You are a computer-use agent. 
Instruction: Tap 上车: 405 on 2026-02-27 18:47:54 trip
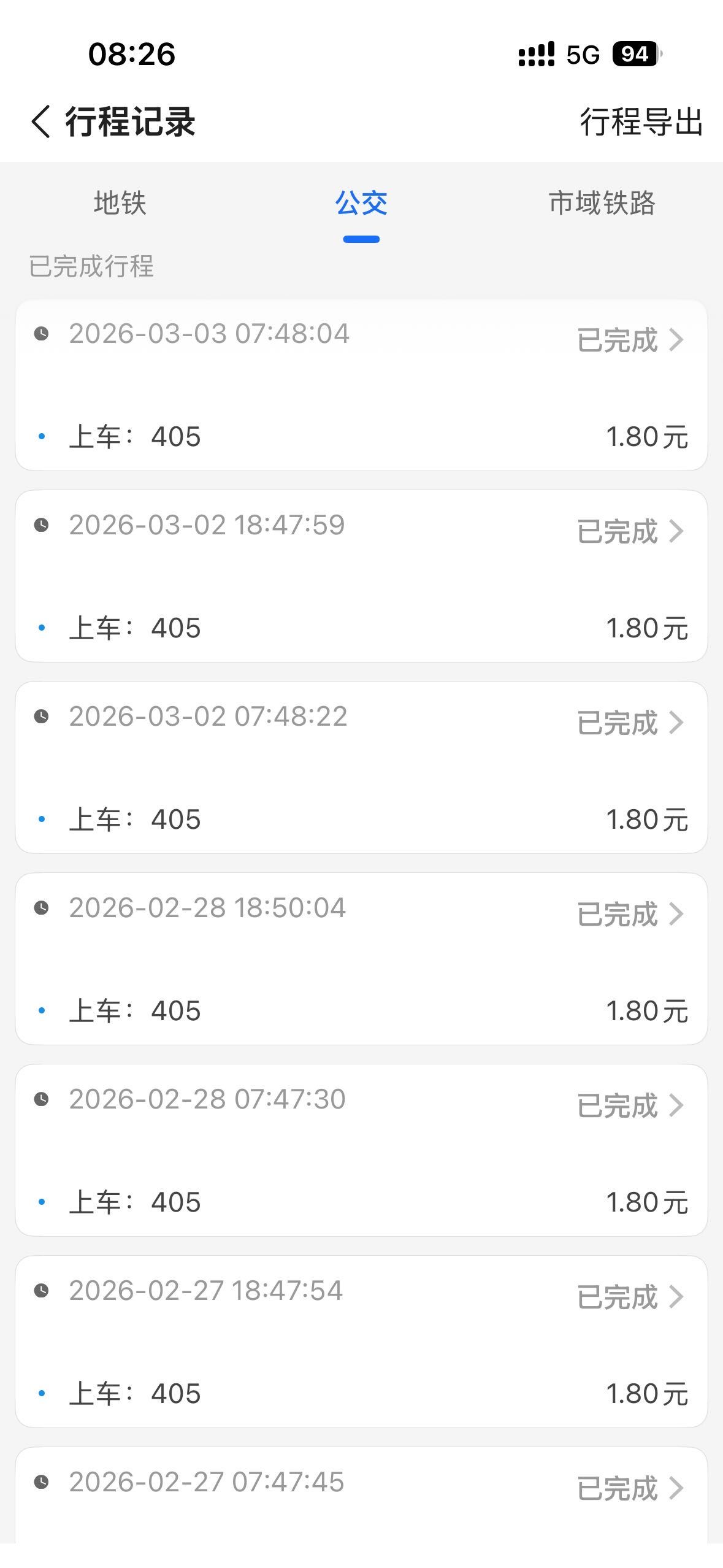tap(135, 1394)
